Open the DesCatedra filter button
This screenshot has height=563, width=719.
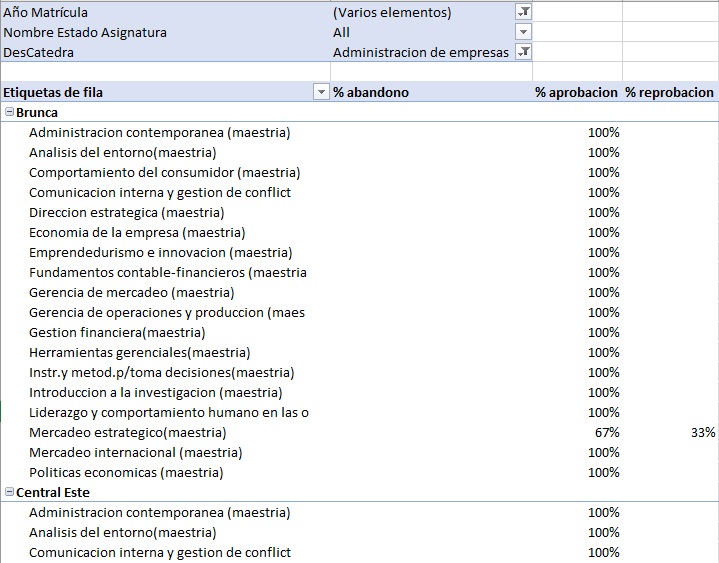coord(523,52)
